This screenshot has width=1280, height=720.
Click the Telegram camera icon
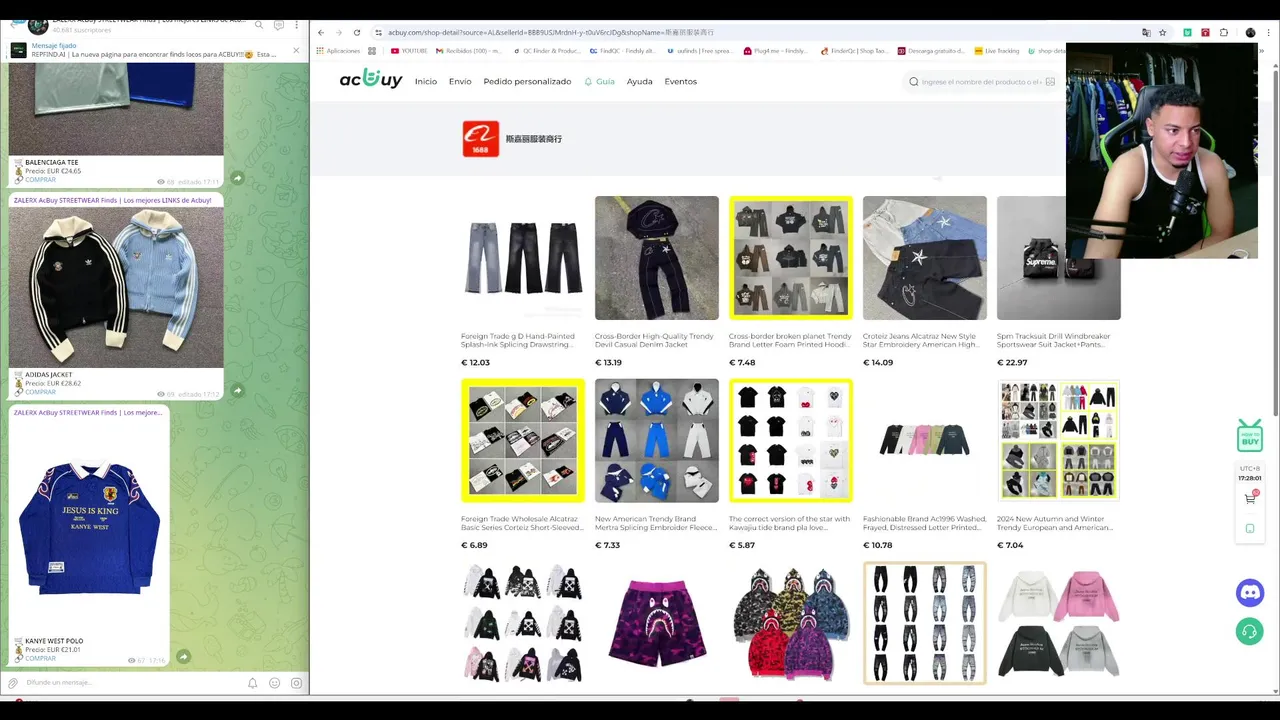(x=296, y=683)
